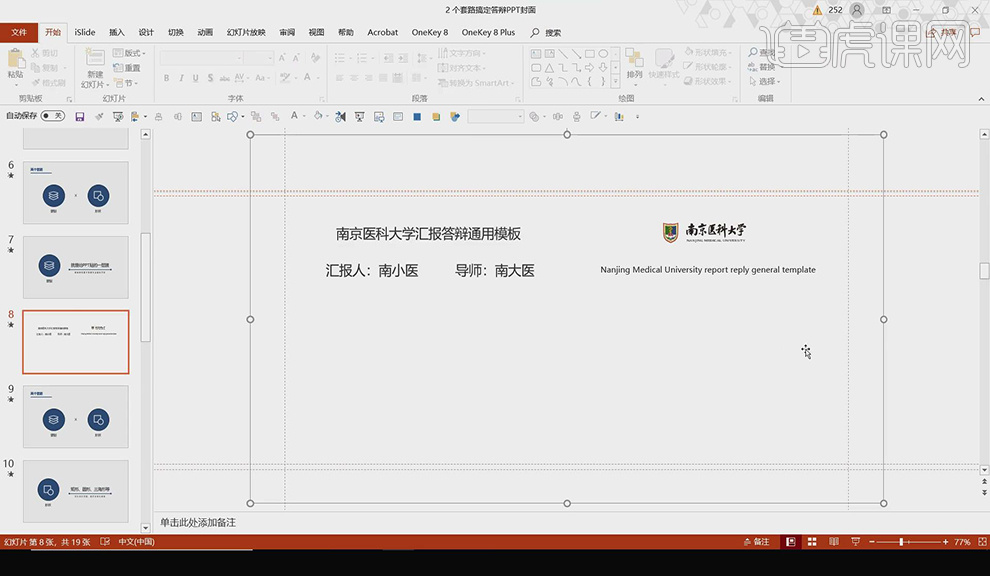This screenshot has height=576, width=990.
Task: Expand the New Slide (新建幻灯片) dropdown
Action: tap(107, 84)
